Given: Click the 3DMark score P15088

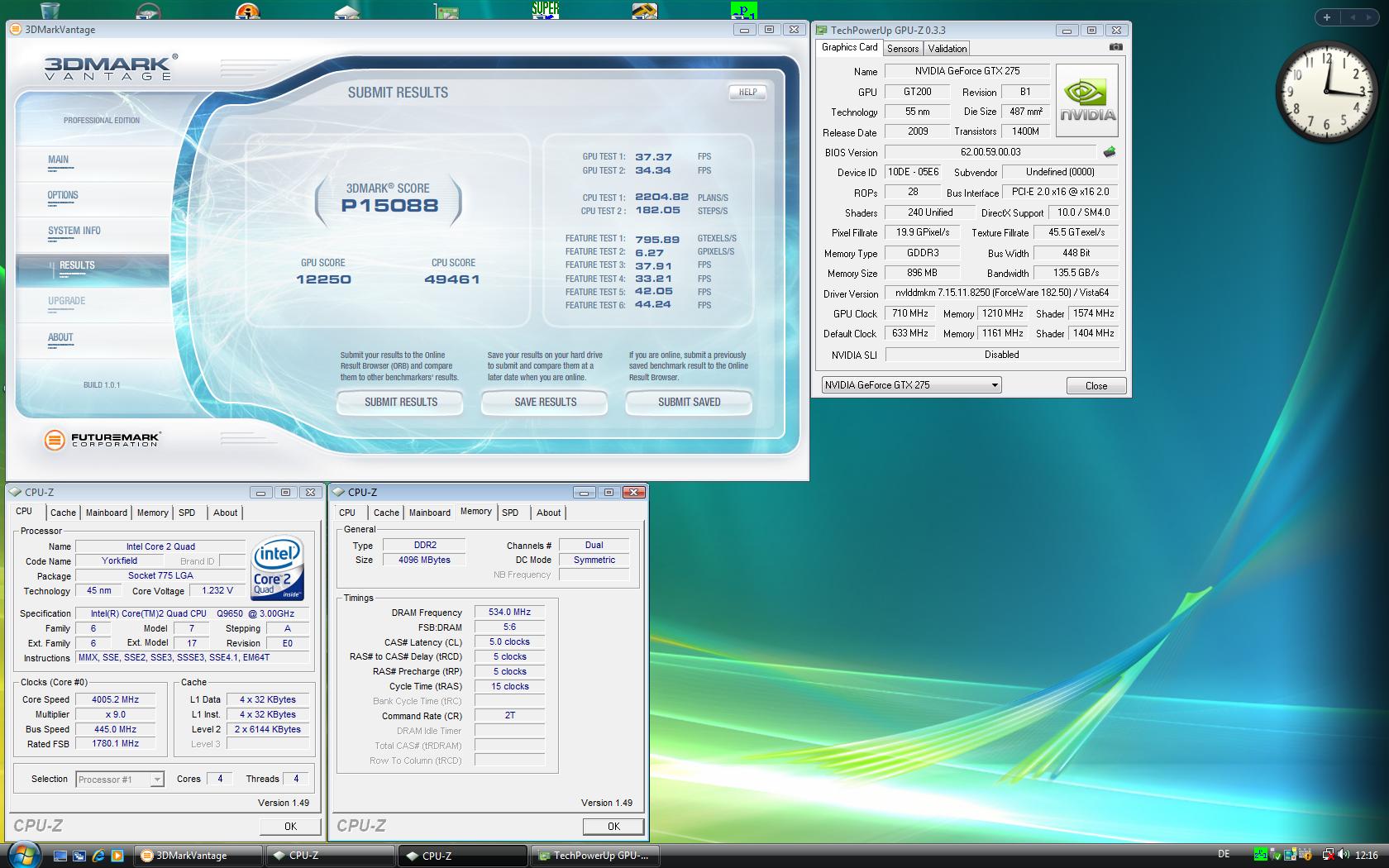Looking at the screenshot, I should pos(389,206).
